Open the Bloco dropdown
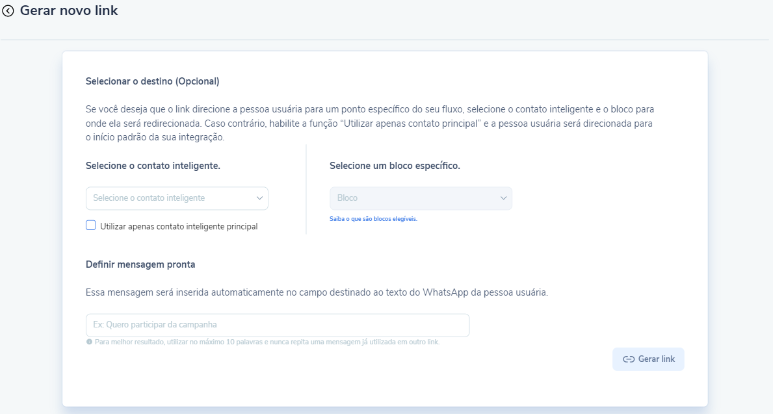This screenshot has width=773, height=416. tap(415, 198)
